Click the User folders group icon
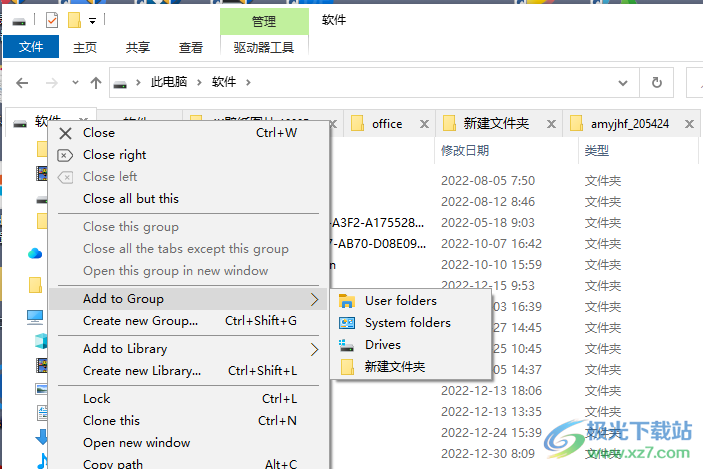703x469 pixels. click(x=347, y=301)
